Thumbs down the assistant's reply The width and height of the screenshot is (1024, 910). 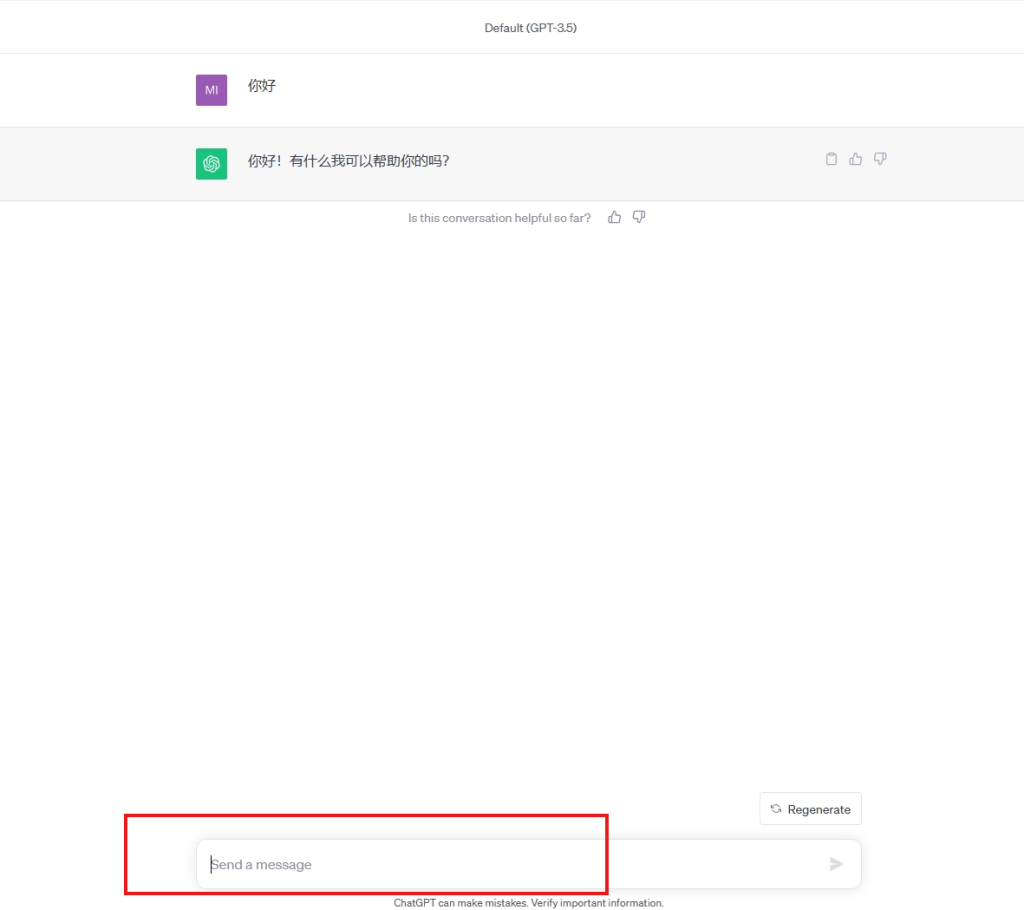pyautogui.click(x=880, y=159)
